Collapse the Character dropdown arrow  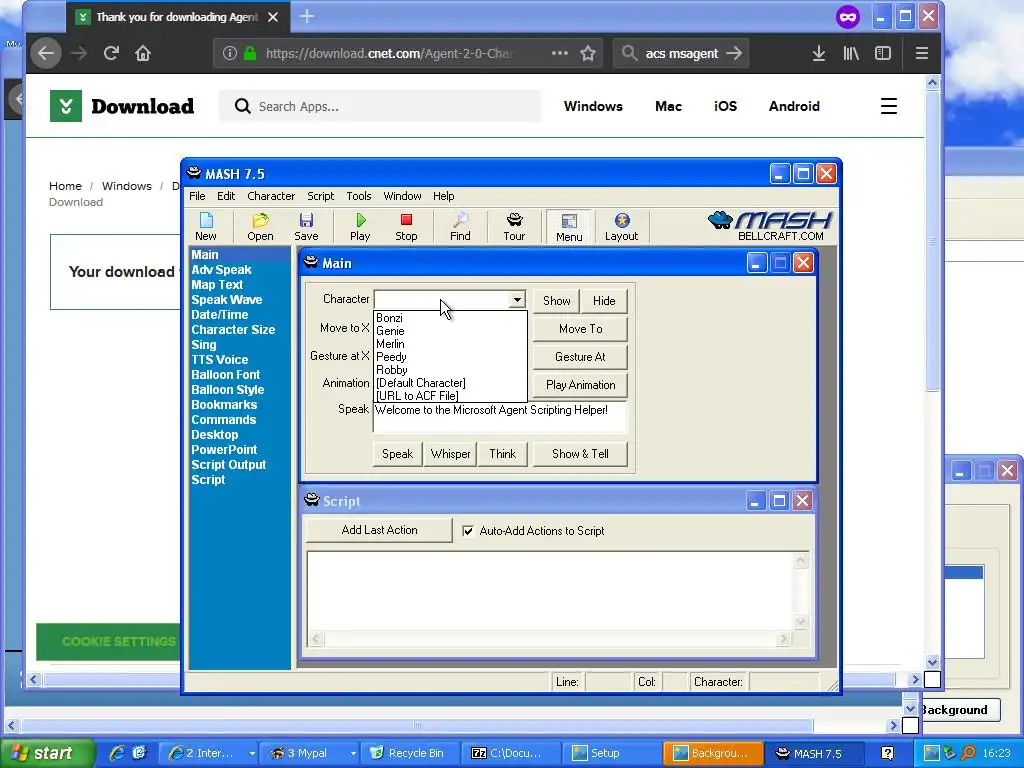click(x=517, y=300)
